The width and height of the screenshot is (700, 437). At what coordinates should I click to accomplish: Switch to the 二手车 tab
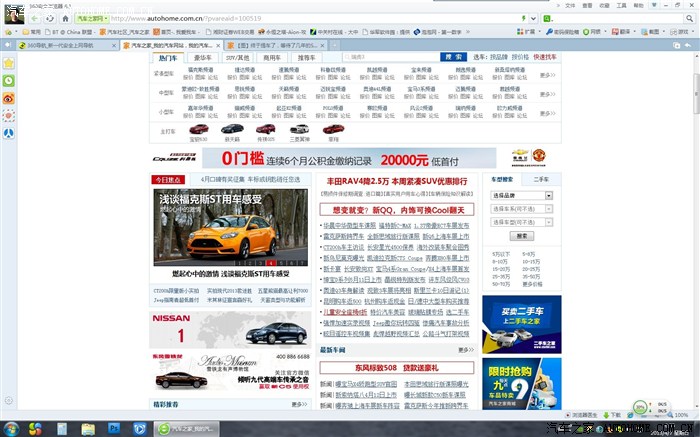coord(541,178)
